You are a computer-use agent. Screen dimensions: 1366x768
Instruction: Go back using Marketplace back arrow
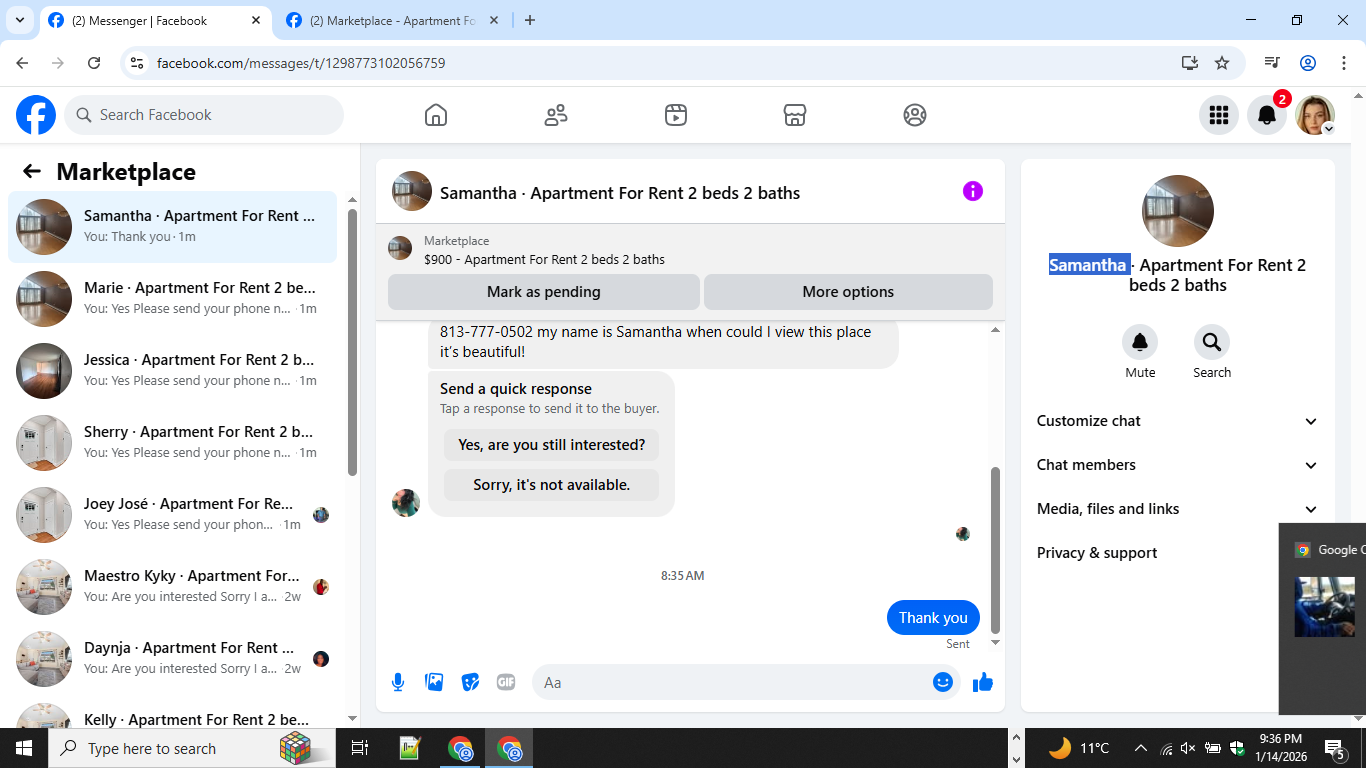click(x=32, y=171)
